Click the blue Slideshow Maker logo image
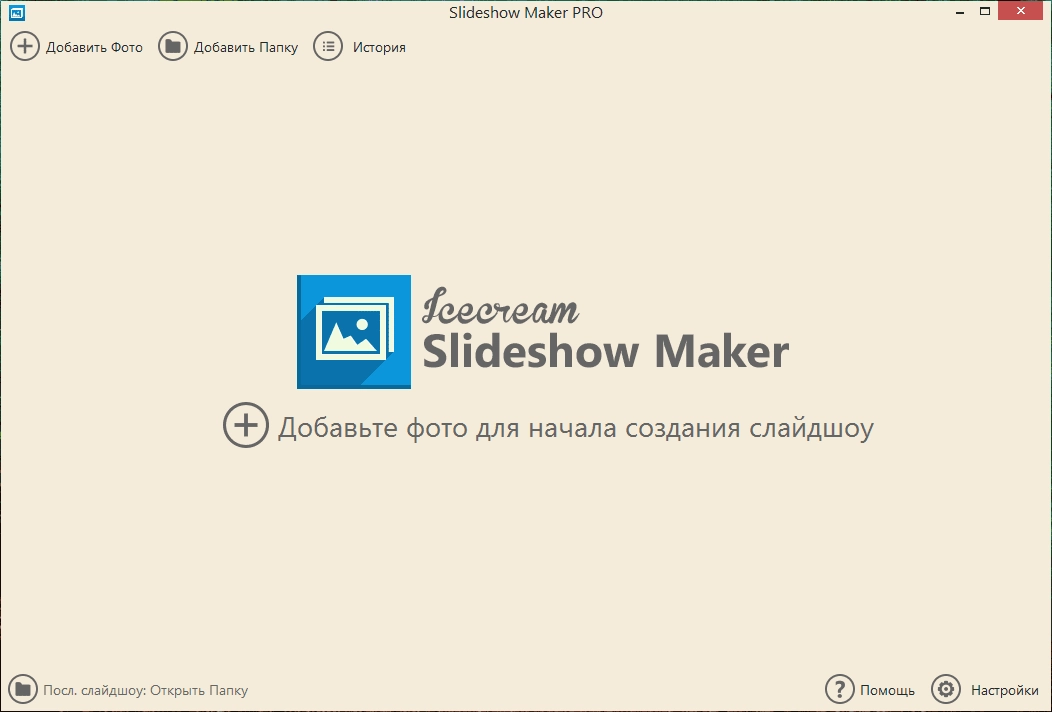The height and width of the screenshot is (712, 1052). coord(354,332)
